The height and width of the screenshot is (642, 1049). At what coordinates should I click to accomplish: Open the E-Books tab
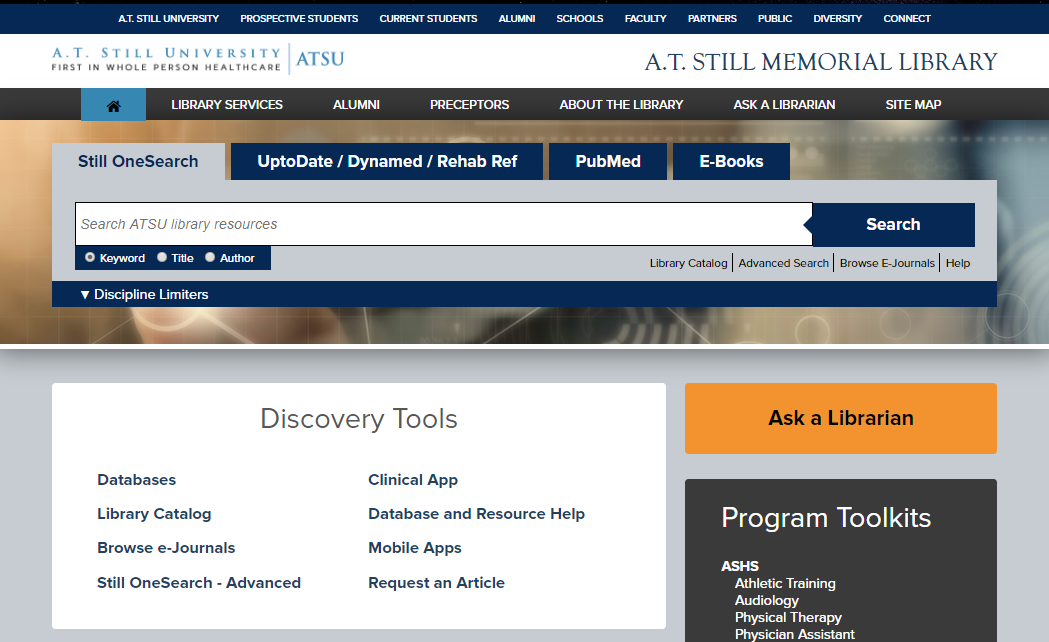(731, 161)
